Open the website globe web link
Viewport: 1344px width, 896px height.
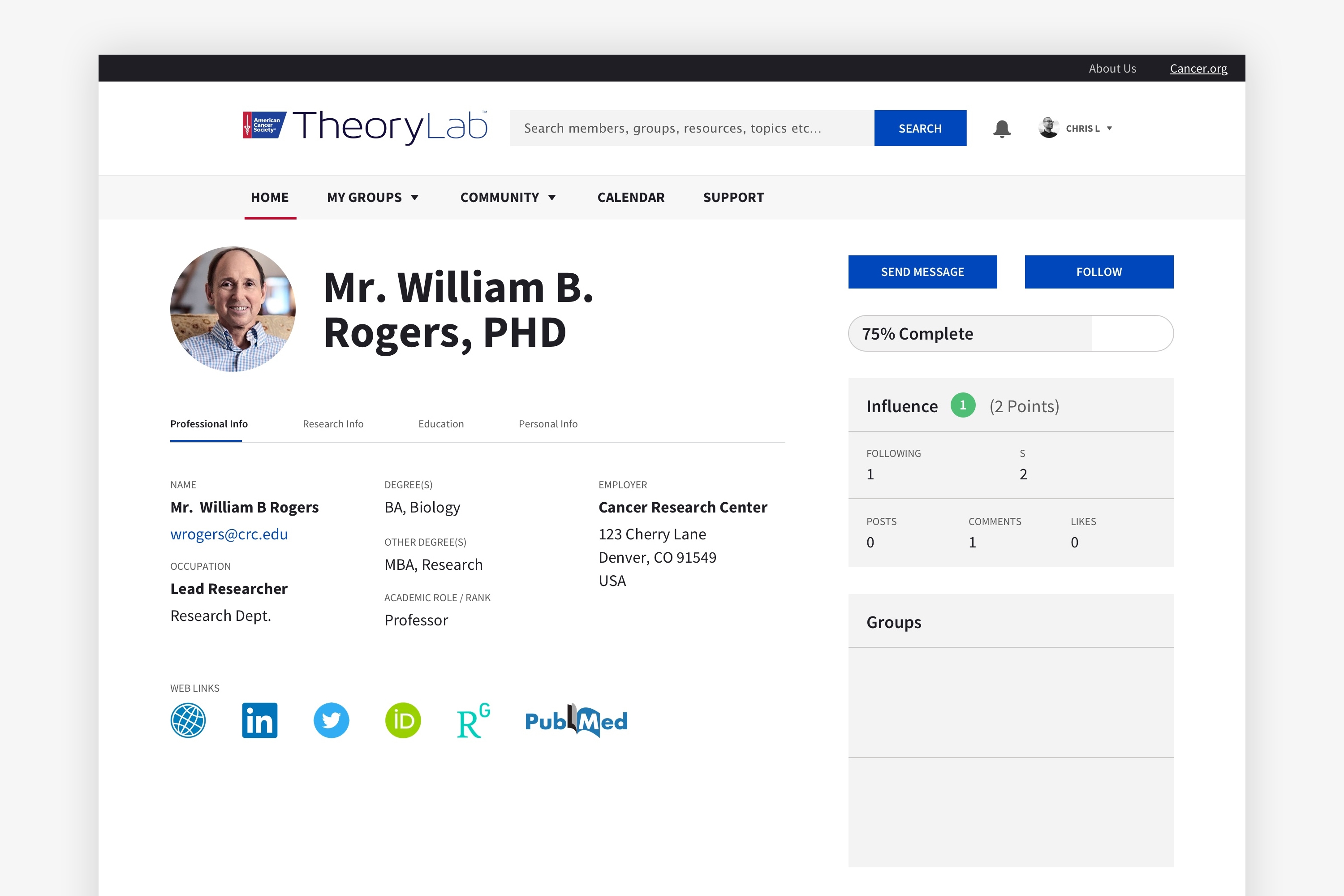coord(188,720)
